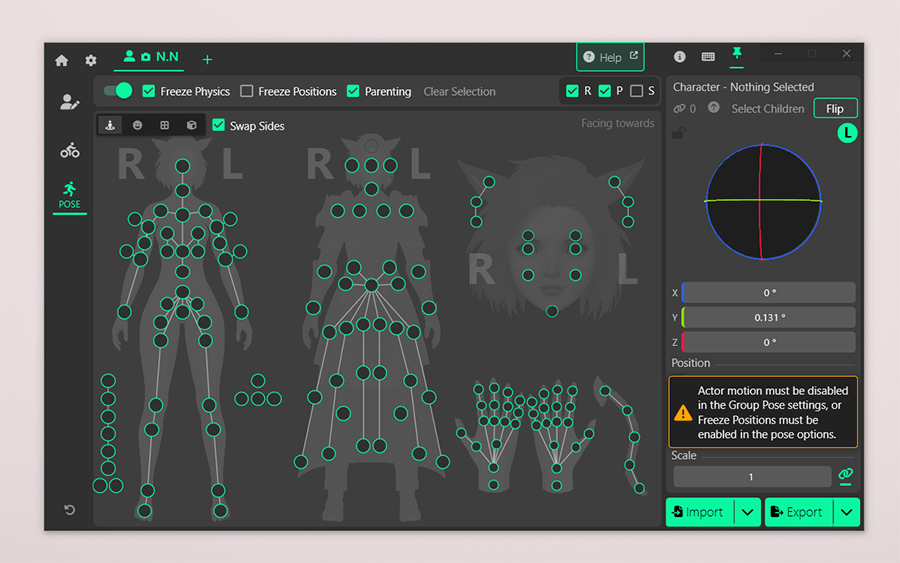The height and width of the screenshot is (563, 900).
Task: Enable the Freeze Positions checkbox
Action: coord(247,92)
